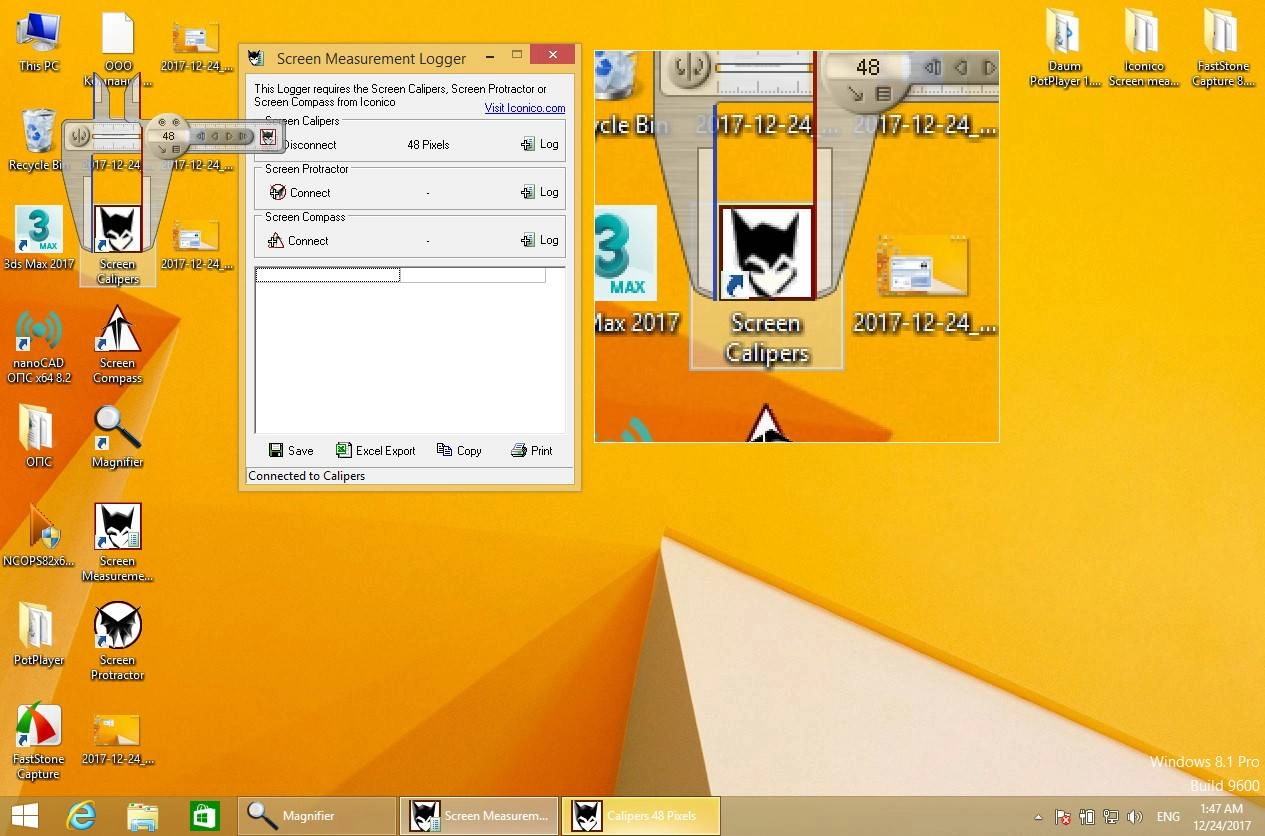Select the nanoCAD ОПС x64 shortcut
Screen dimensions: 1265x836
pyautogui.click(x=38, y=344)
